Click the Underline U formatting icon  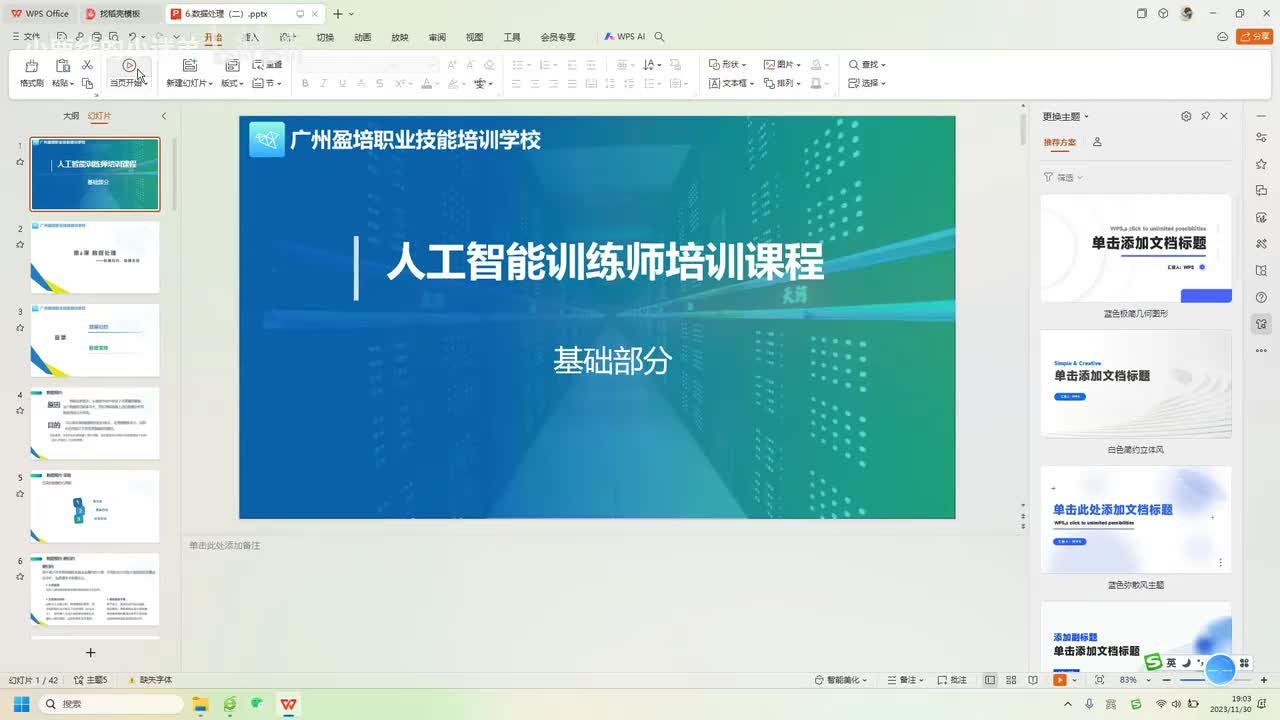point(342,83)
